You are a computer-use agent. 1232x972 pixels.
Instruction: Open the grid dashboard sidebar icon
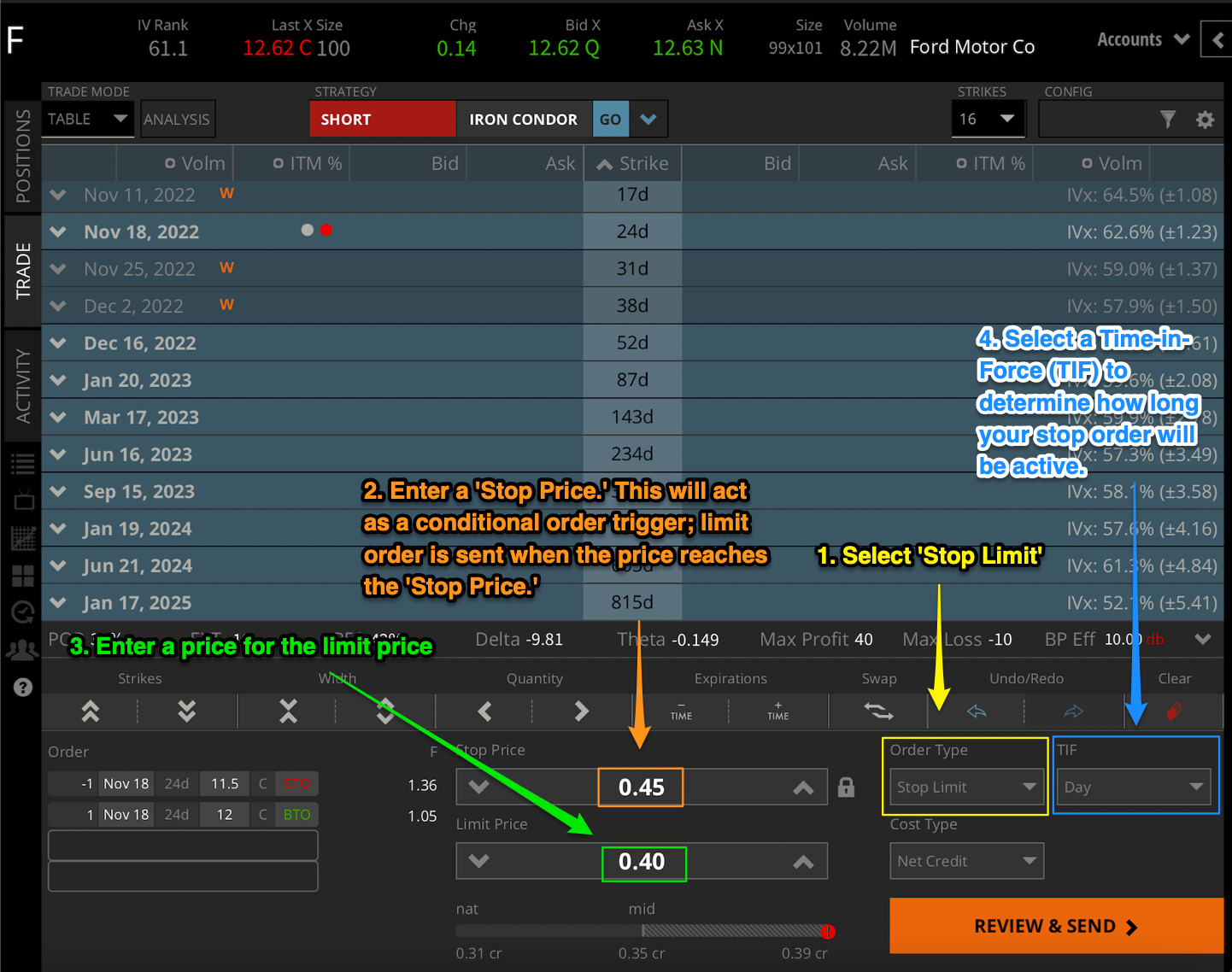[x=23, y=575]
